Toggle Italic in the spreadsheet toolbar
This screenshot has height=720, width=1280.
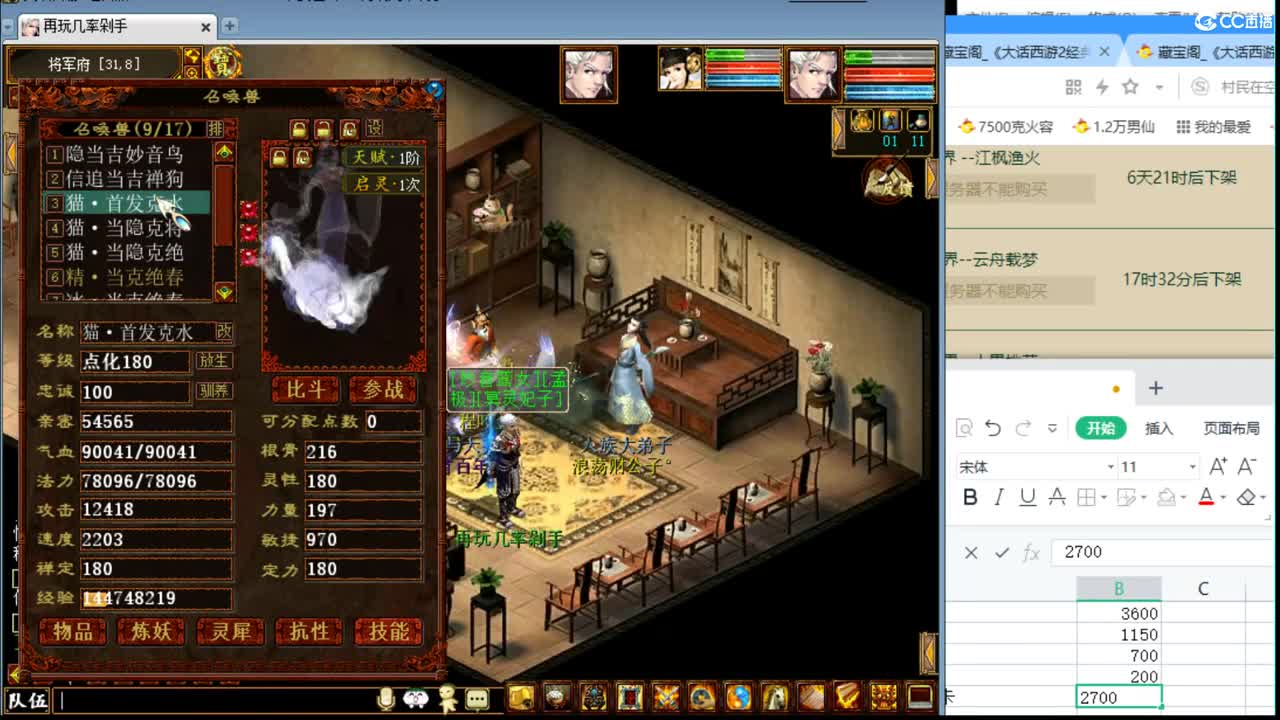coord(999,498)
